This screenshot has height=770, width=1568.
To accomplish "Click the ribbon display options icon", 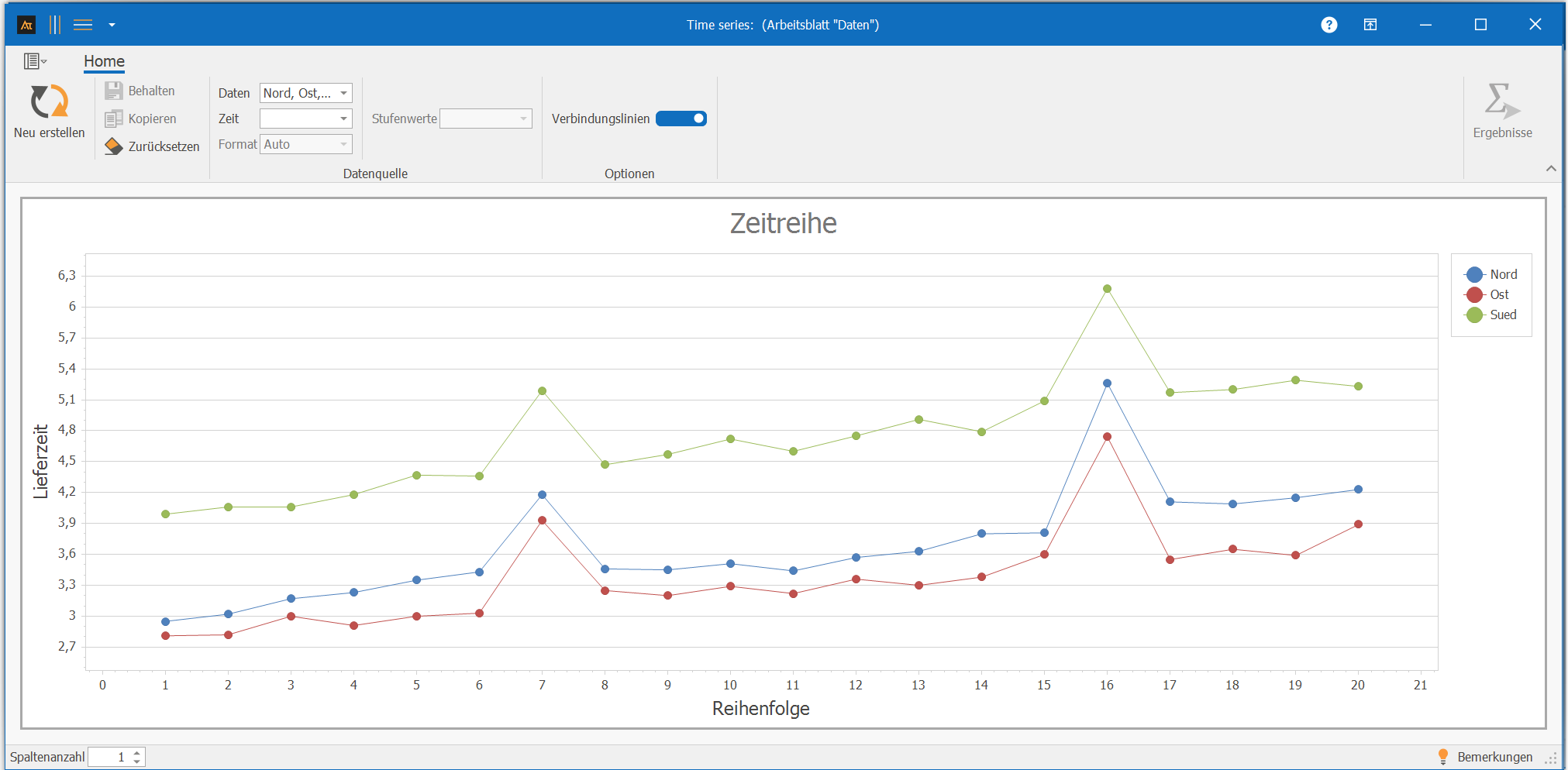I will [x=1370, y=25].
